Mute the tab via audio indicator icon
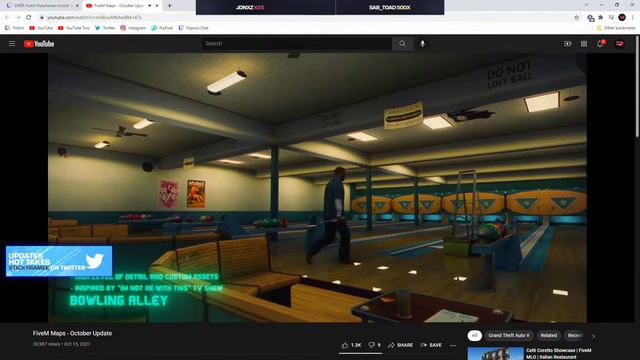 click(150, 6)
